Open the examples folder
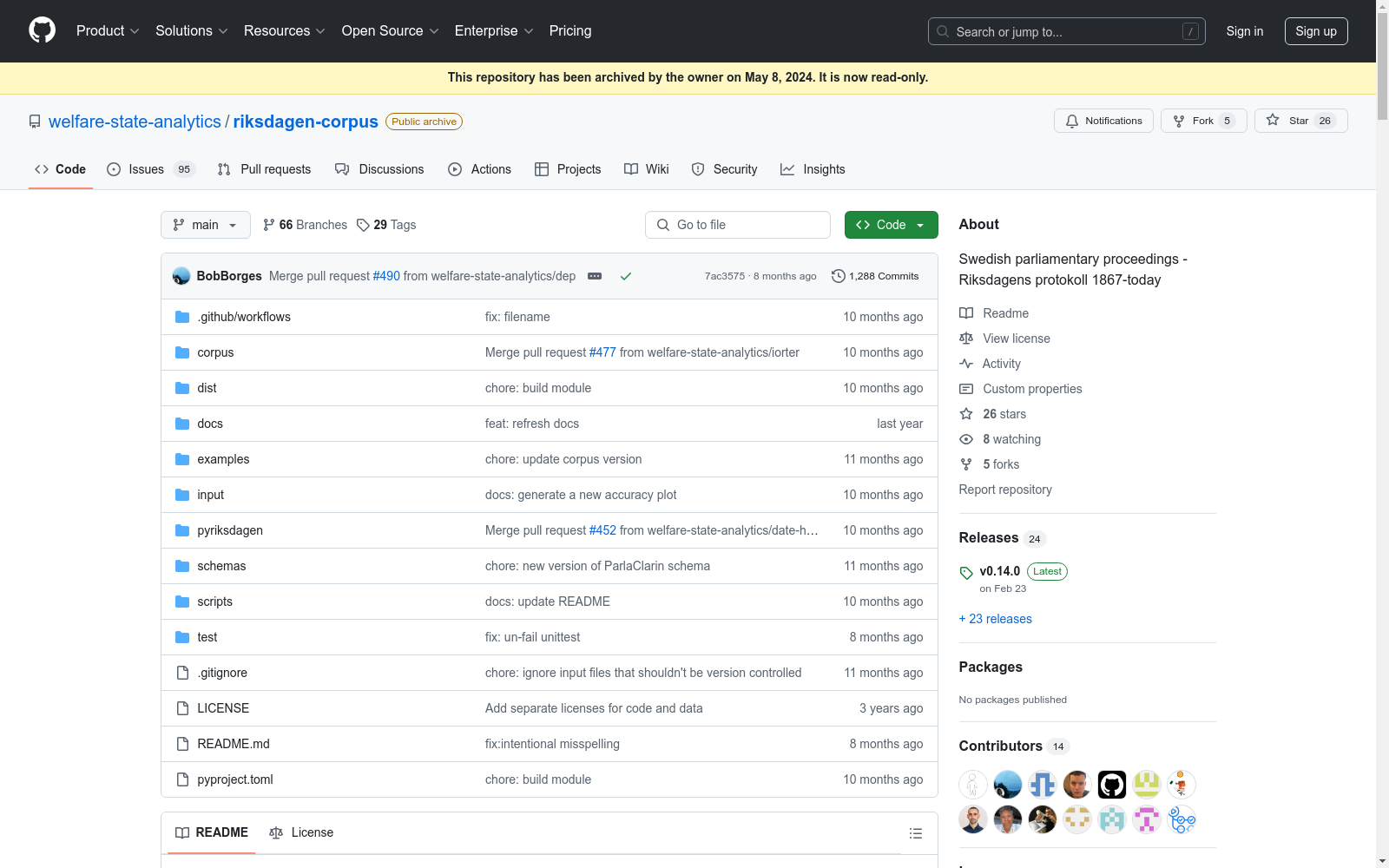Viewport: 1389px width, 868px height. point(223,459)
